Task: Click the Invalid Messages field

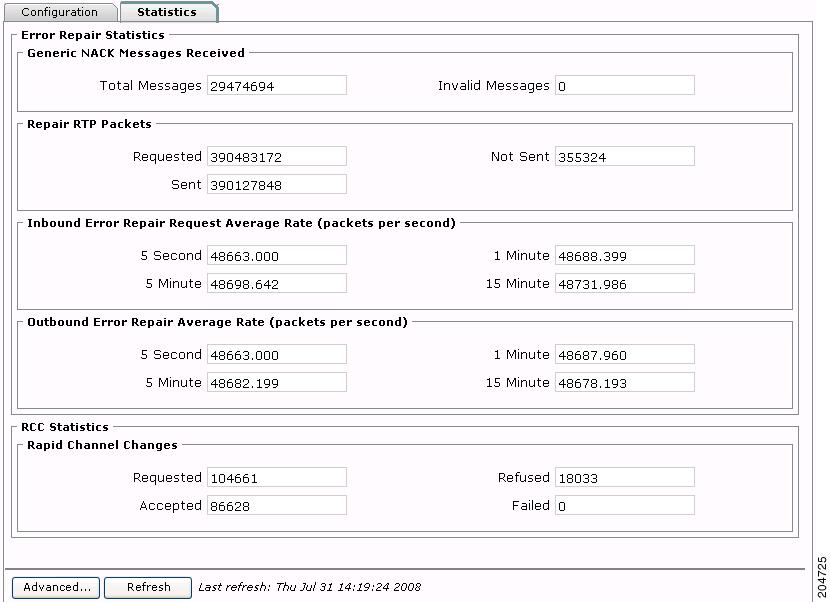Action: (x=625, y=86)
